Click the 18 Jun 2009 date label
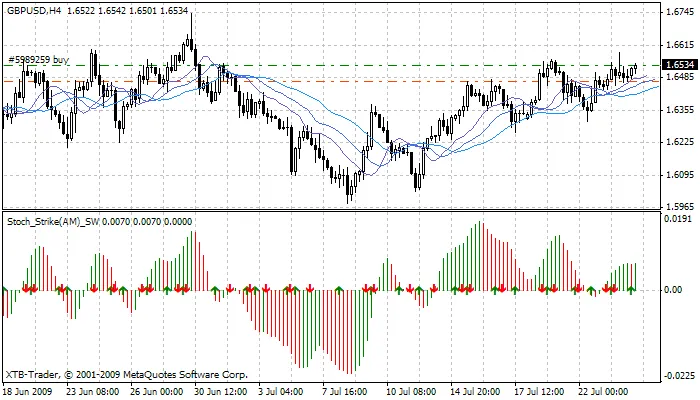The width and height of the screenshot is (700, 400). tap(28, 392)
